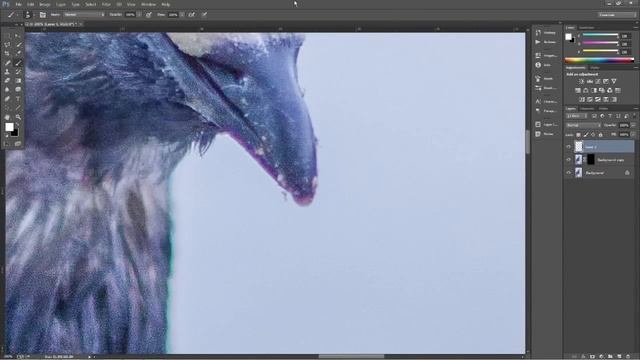Open the layer Opacity dropdown arrow
Viewport: 640px width, 360px height.
coord(633,125)
